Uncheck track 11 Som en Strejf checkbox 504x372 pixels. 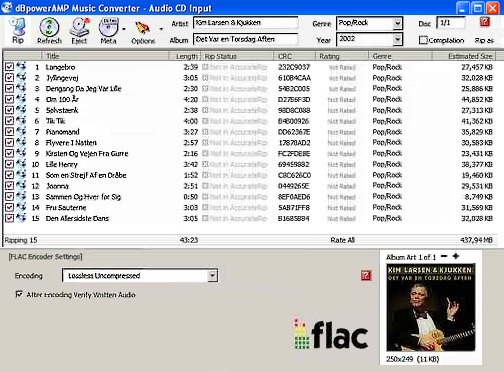9,175
